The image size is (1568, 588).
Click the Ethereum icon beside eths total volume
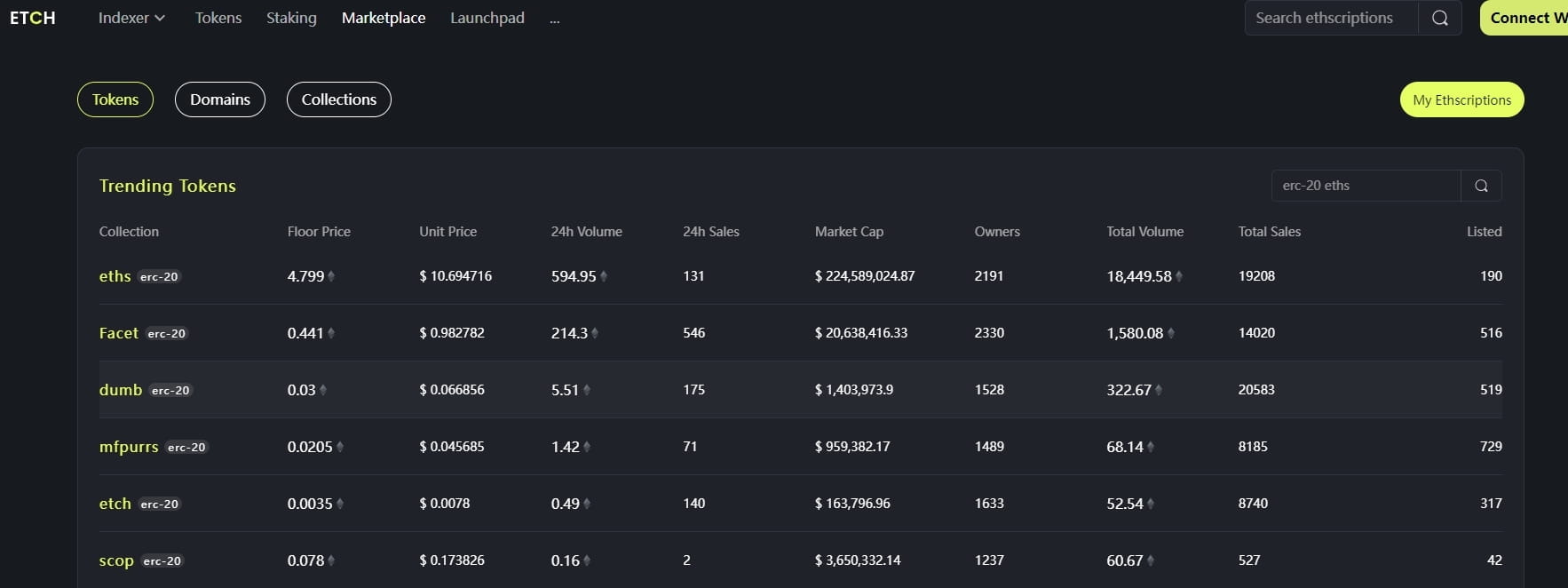(1179, 276)
